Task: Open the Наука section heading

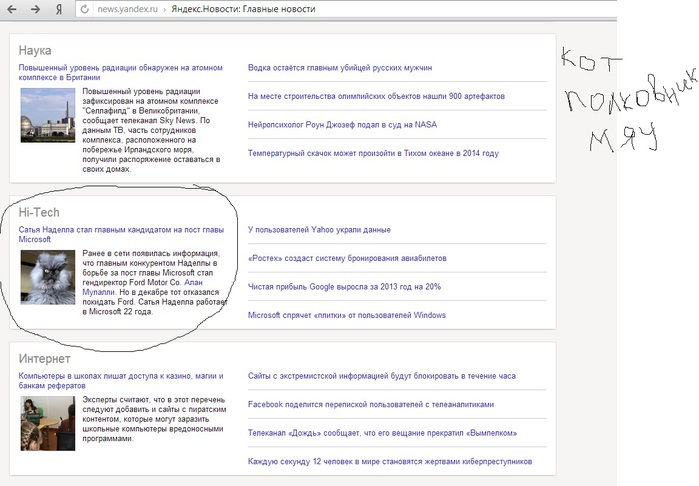Action: coord(35,50)
